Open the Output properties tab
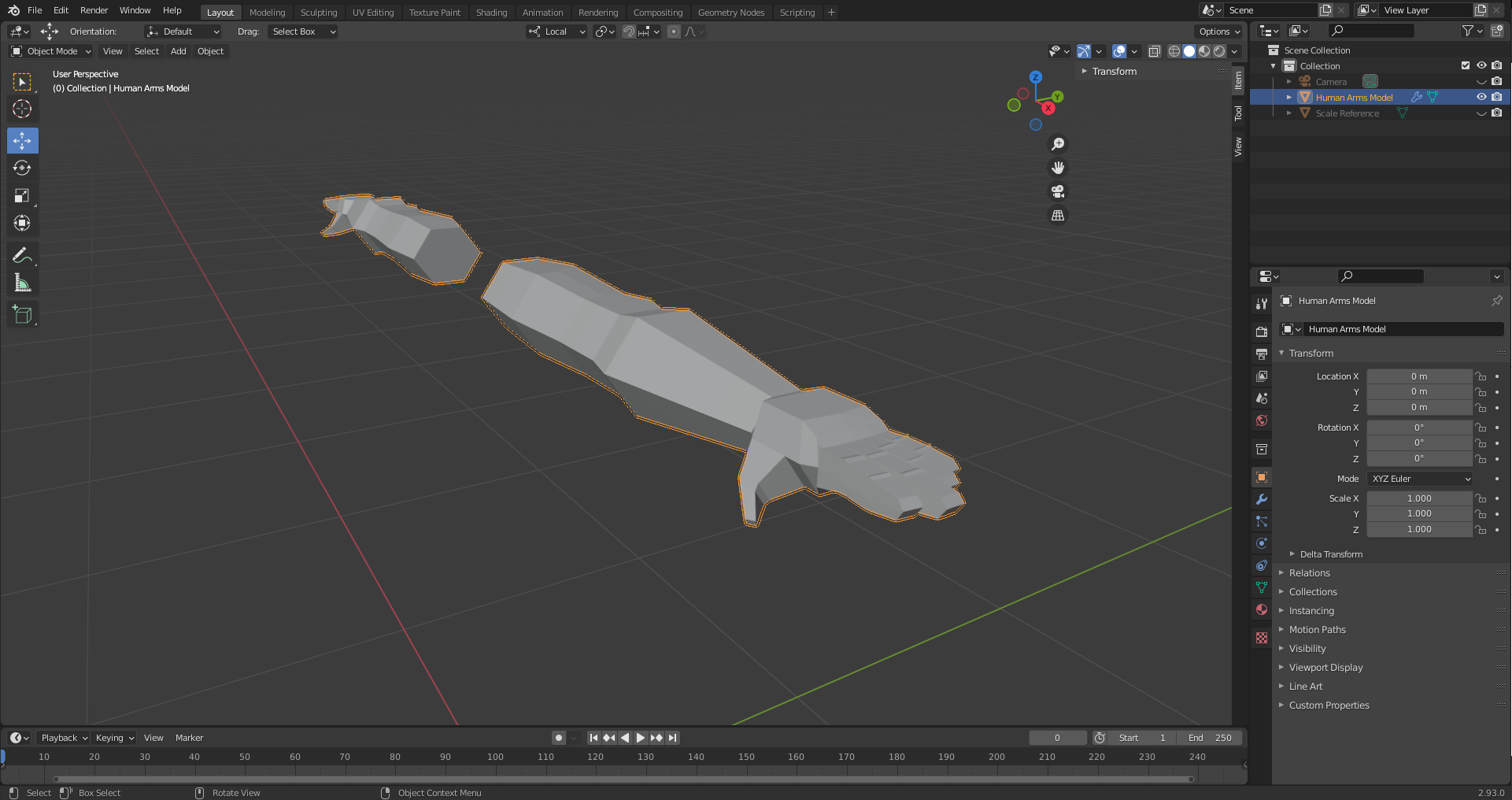This screenshot has width=1512, height=800. point(1262,354)
